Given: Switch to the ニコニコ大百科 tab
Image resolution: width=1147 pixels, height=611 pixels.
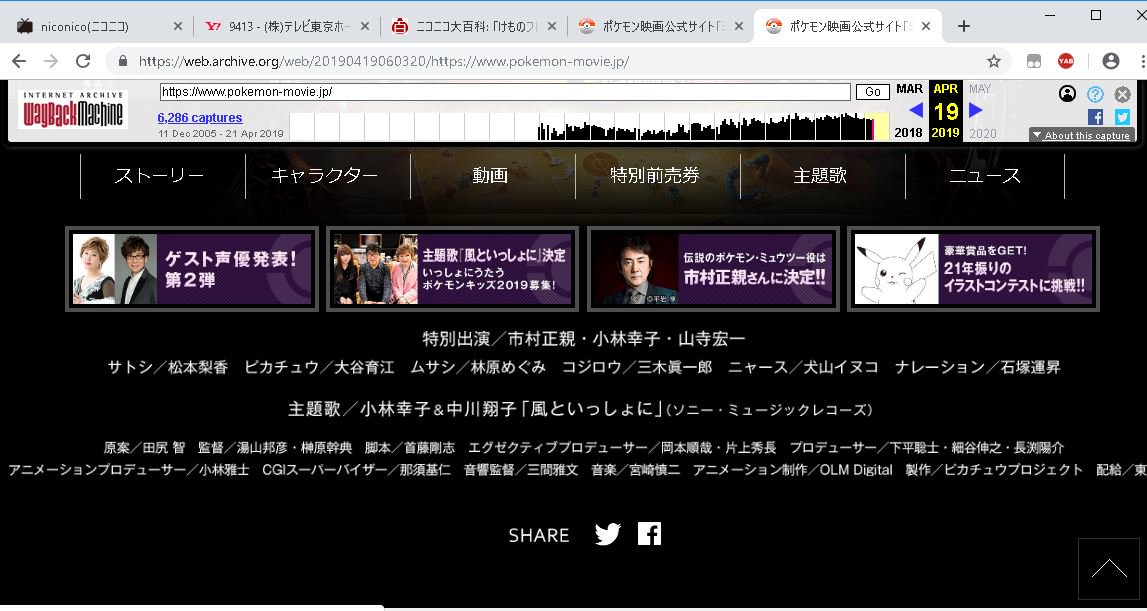Looking at the screenshot, I should click(474, 26).
